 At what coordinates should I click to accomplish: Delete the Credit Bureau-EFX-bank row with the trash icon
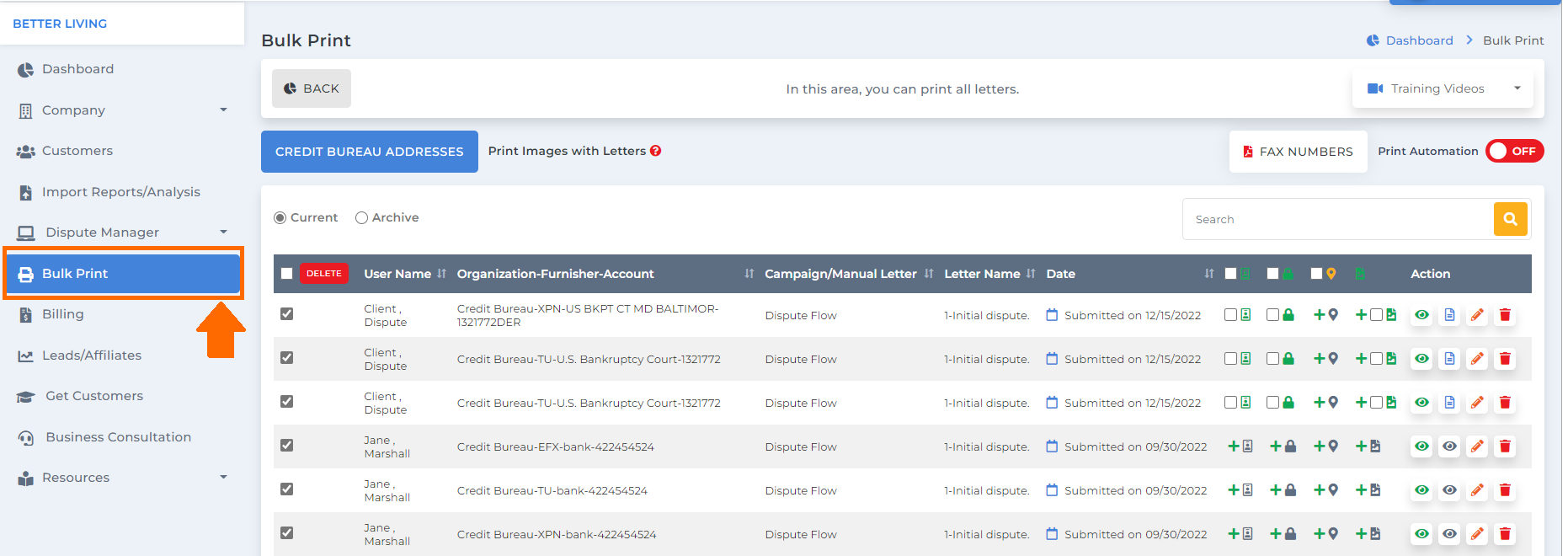1505,446
